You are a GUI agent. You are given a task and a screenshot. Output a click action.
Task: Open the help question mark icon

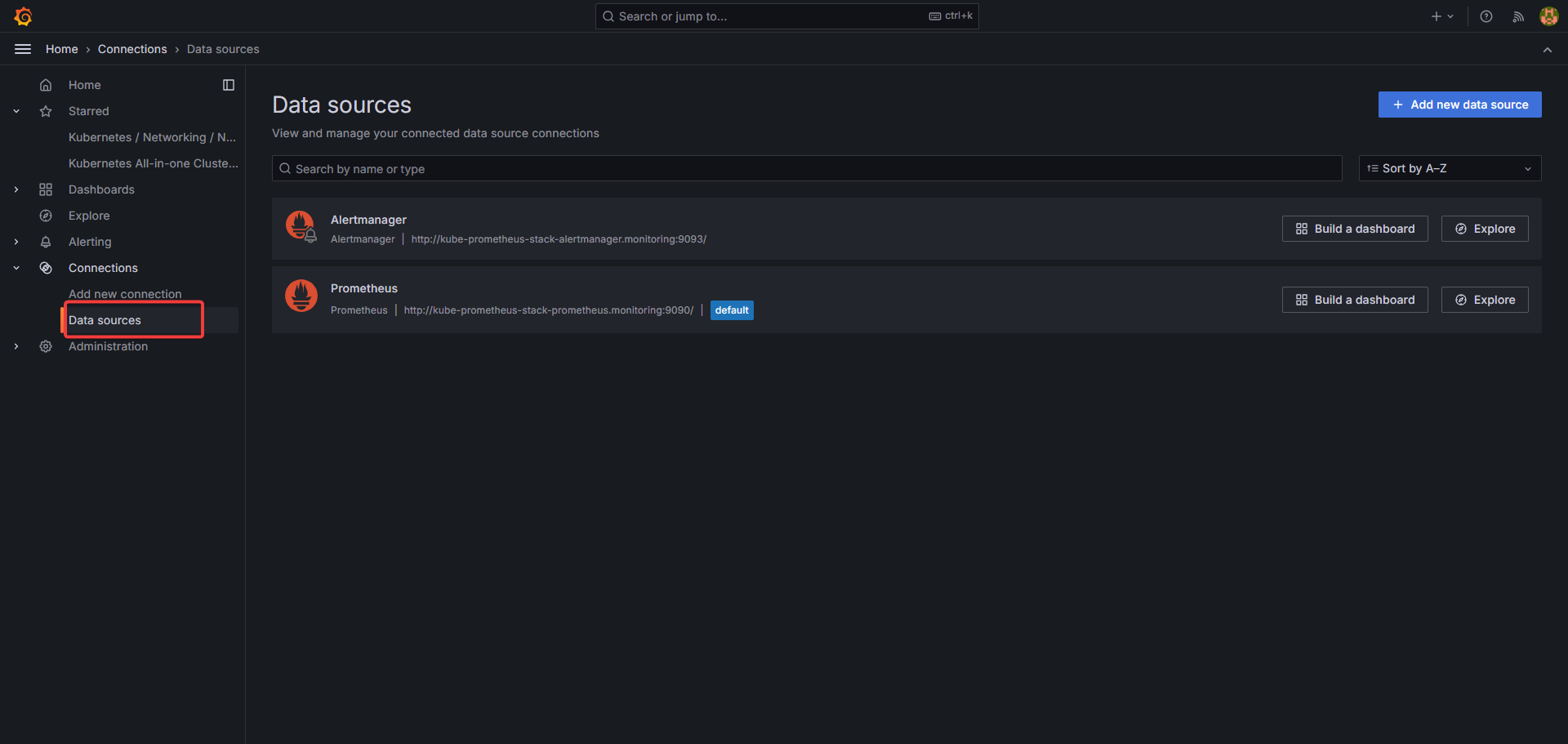[x=1486, y=16]
